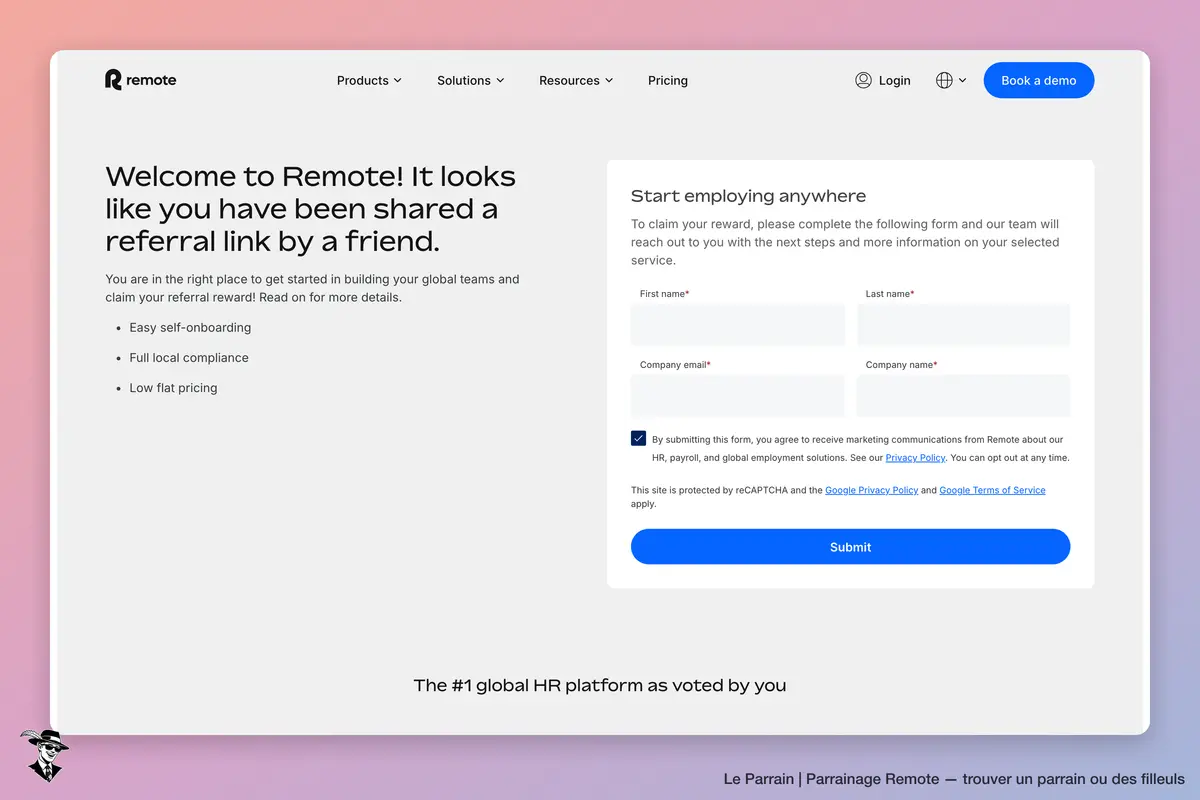Click the 'Start employing anywhere' heading

coord(748,196)
